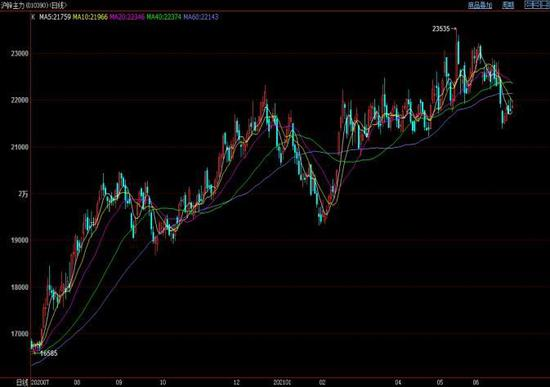
Task: Click the 2万 price axis label
Action: [23, 194]
